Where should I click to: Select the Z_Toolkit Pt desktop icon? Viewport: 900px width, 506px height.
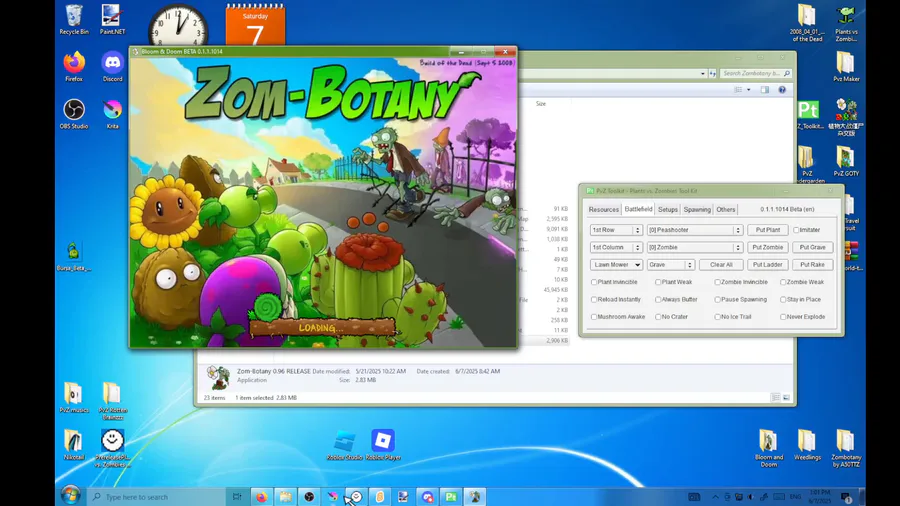808,114
